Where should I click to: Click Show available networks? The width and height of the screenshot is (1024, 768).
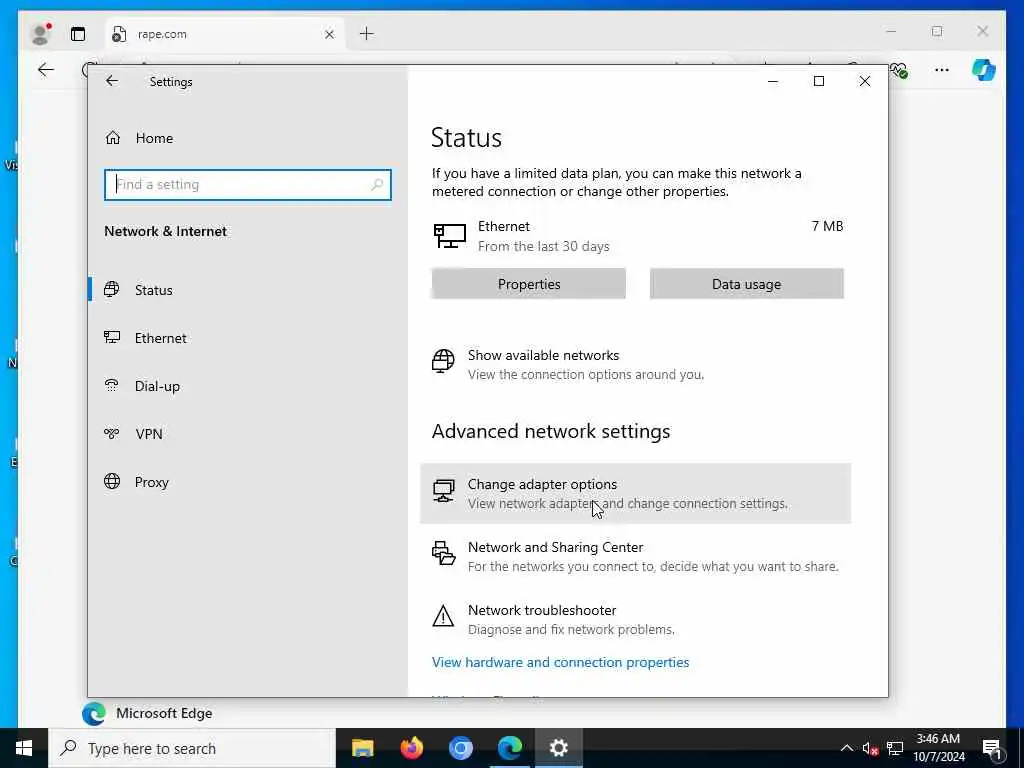543,355
